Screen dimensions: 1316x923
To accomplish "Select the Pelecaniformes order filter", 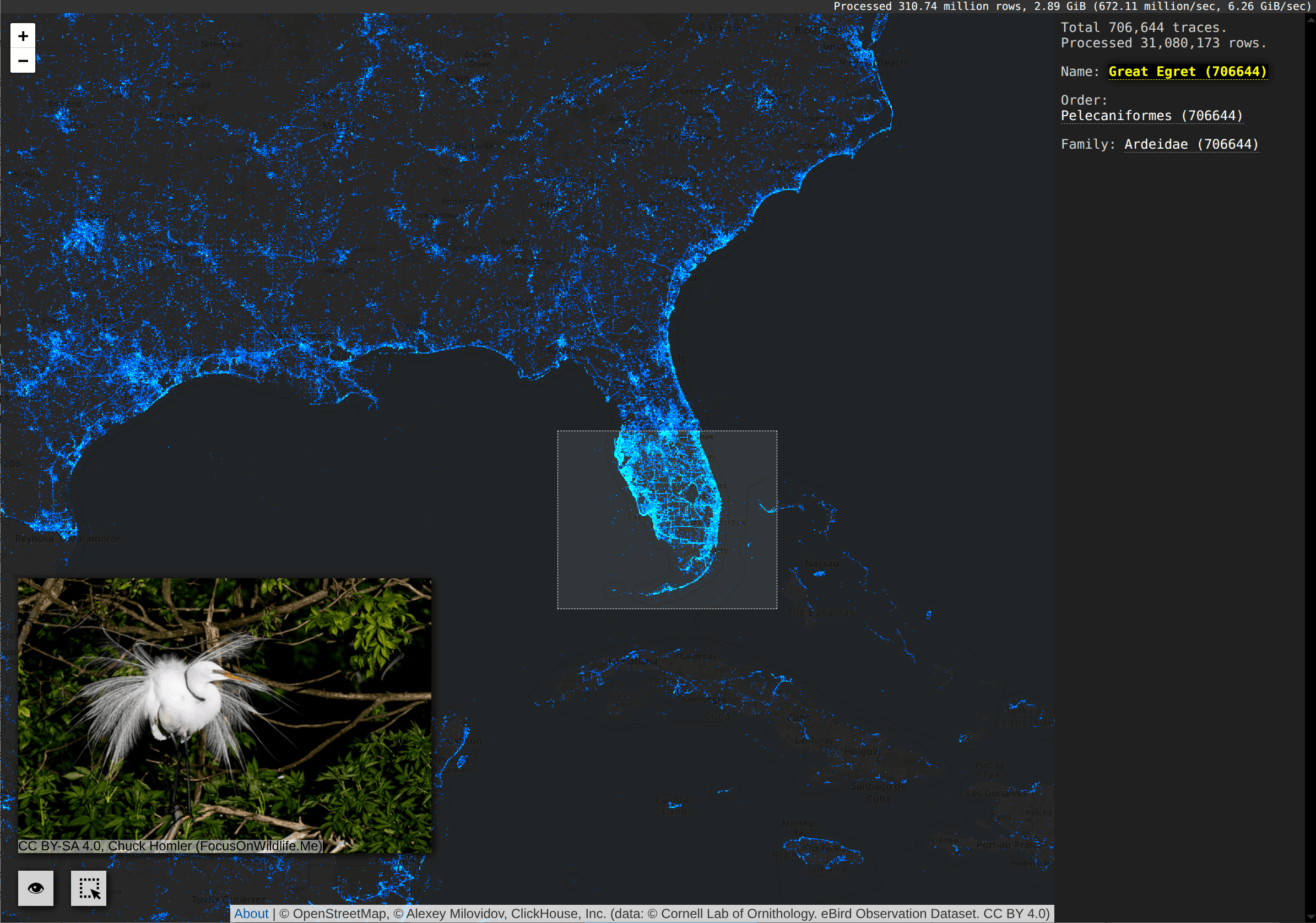I will 1151,116.
